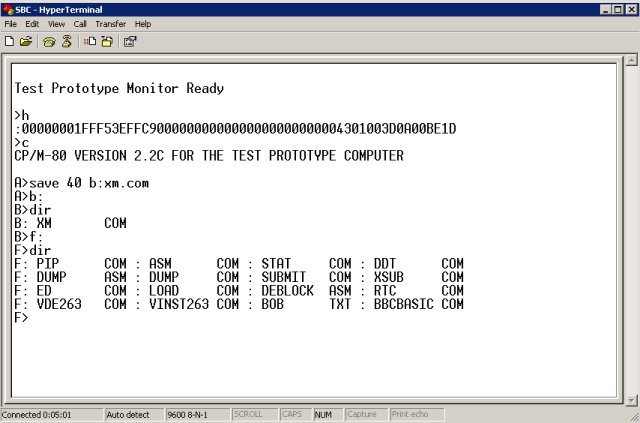The height and width of the screenshot is (423, 640).
Task: Click BBCBASIC in the directory listing
Action: point(403,304)
